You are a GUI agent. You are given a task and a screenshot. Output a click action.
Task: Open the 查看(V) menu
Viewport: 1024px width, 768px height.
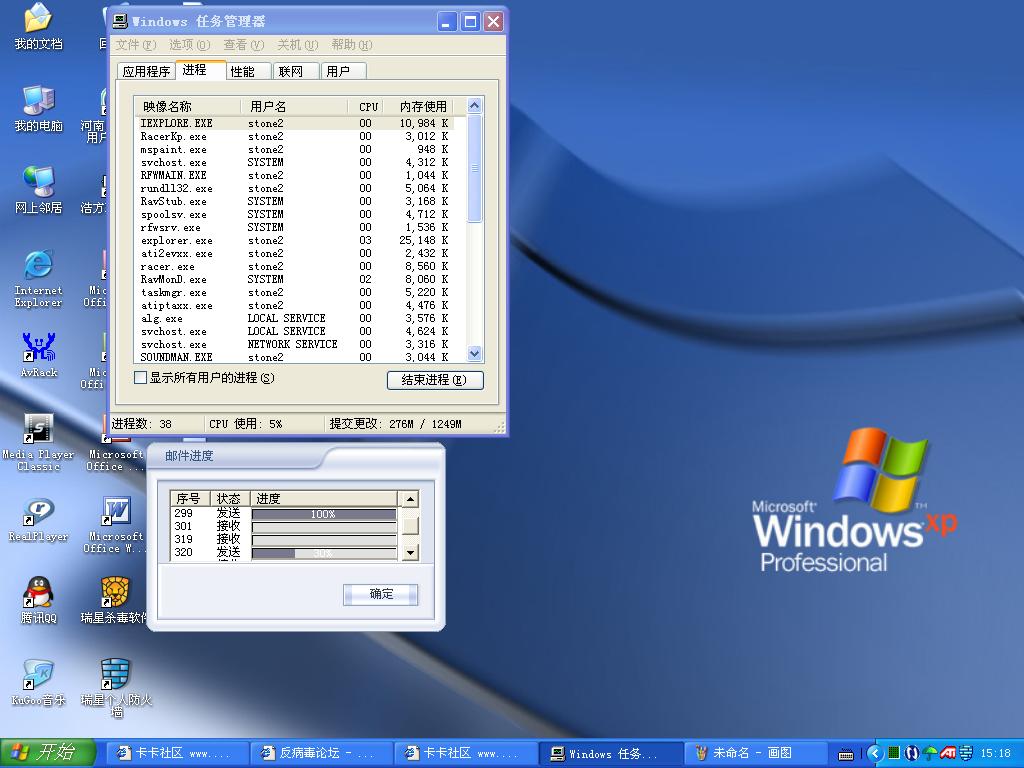(x=243, y=45)
